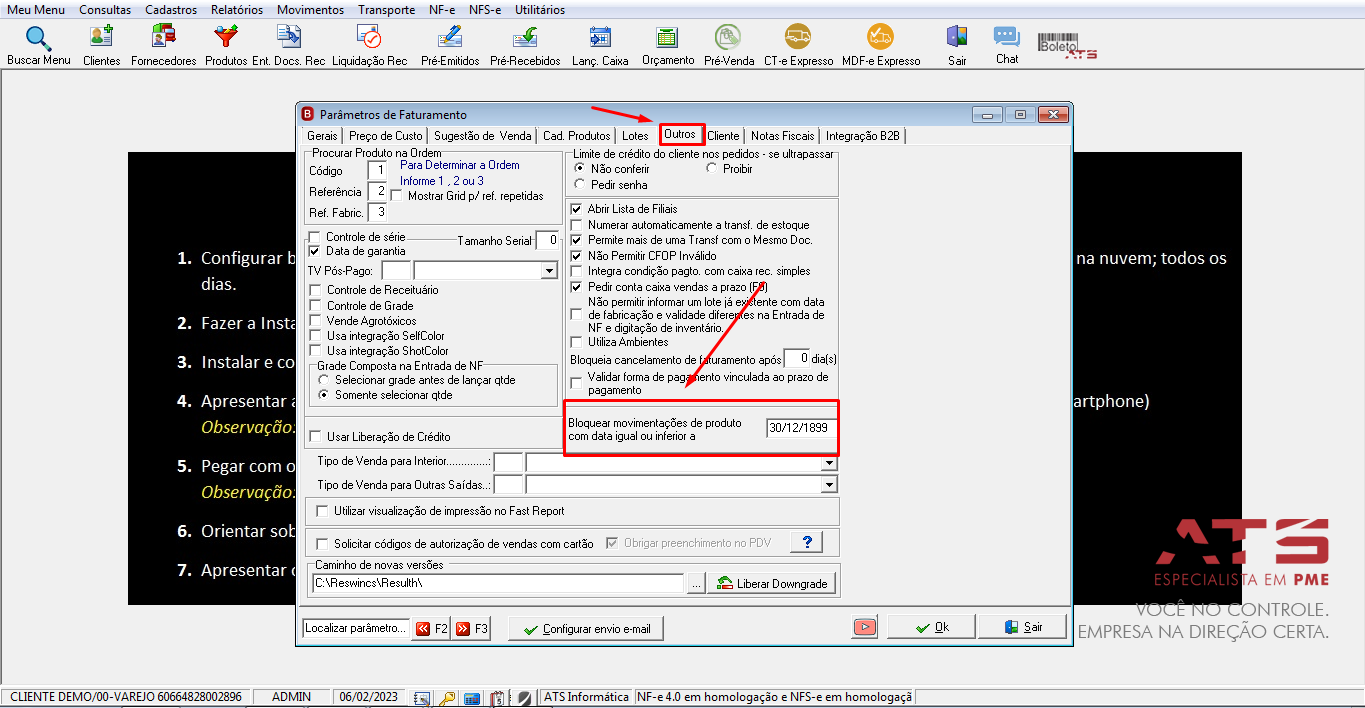Expand Tipo de Venda para Interior dropdown

(828, 463)
